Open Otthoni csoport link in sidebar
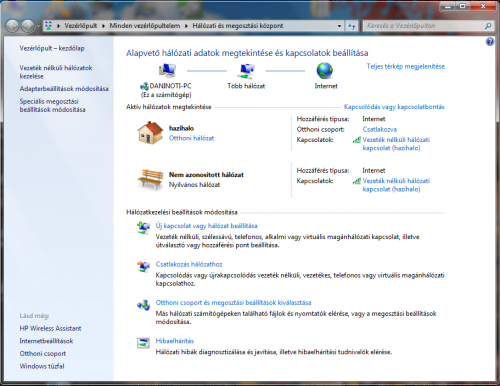Screen dimensions: 500x386 [x=43, y=353]
